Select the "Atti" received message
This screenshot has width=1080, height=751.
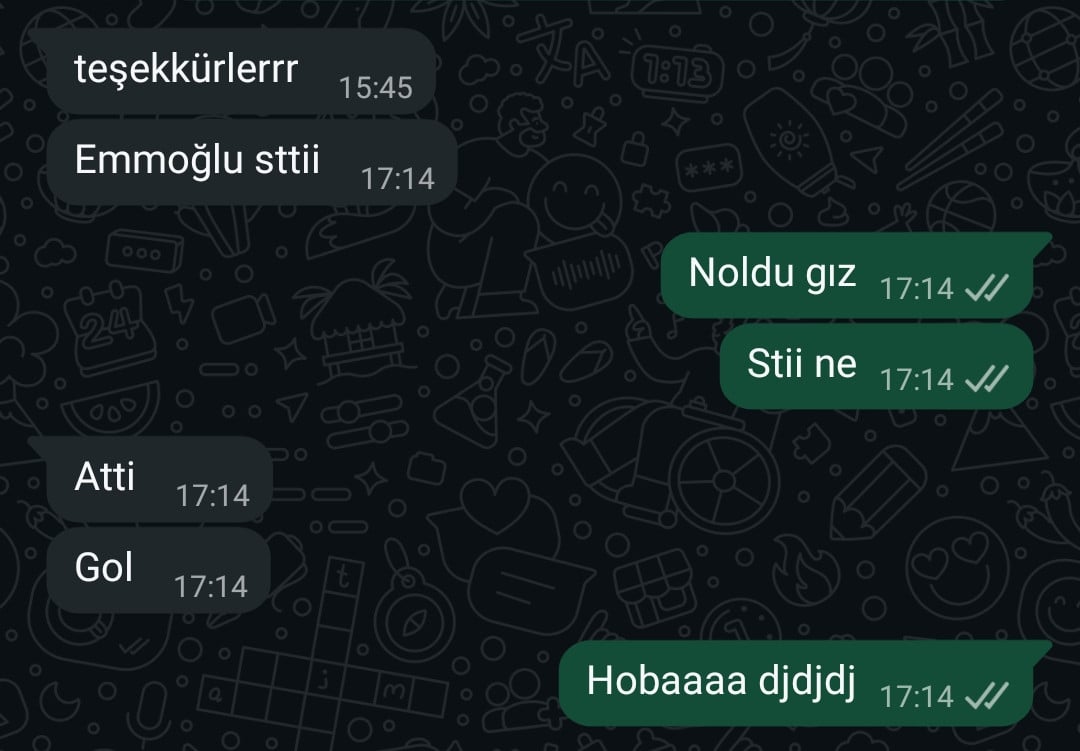159,479
